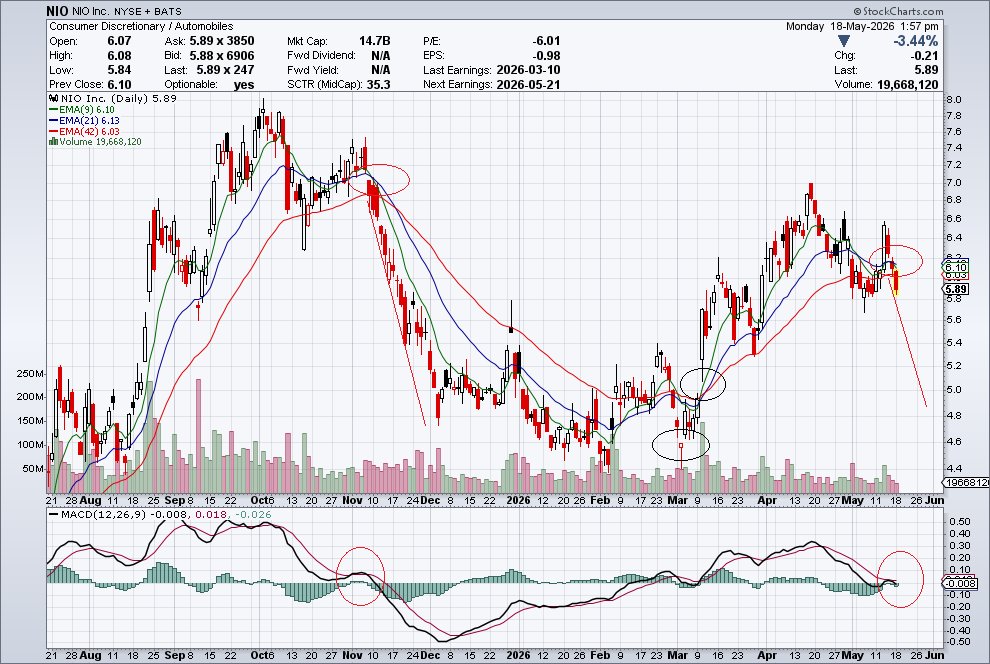This screenshot has width=990, height=664.
Task: Click the header Volume value 19,668,120
Action: pyautogui.click(x=907, y=85)
